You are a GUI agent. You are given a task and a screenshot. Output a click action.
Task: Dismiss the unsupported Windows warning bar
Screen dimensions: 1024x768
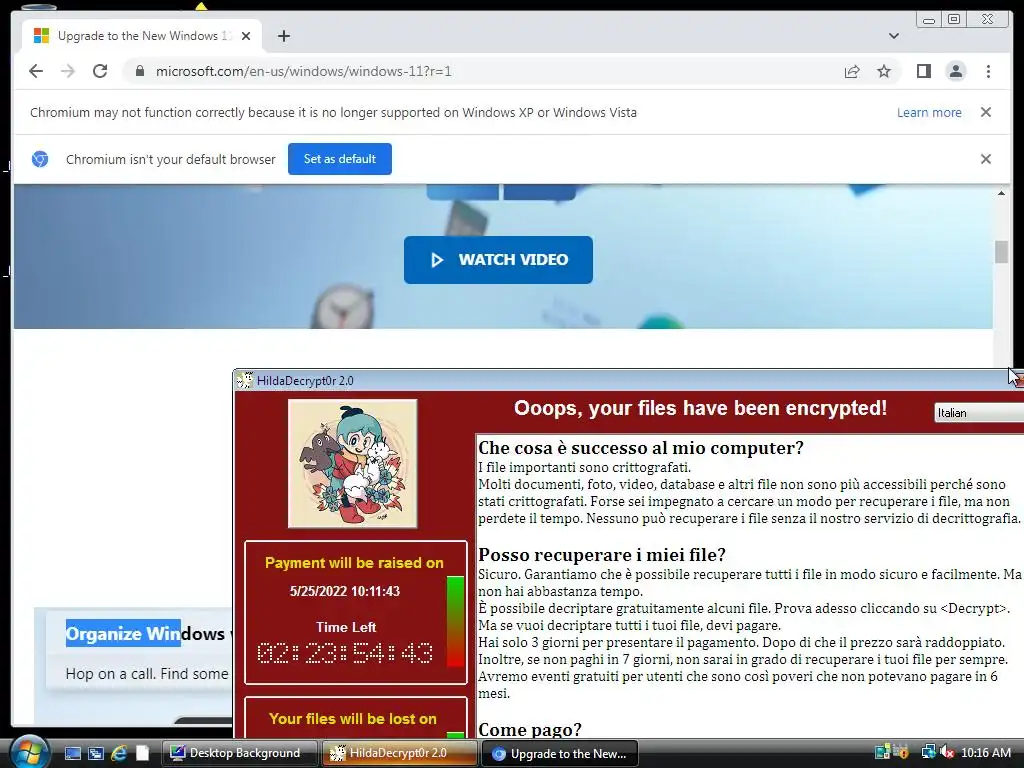coord(986,112)
